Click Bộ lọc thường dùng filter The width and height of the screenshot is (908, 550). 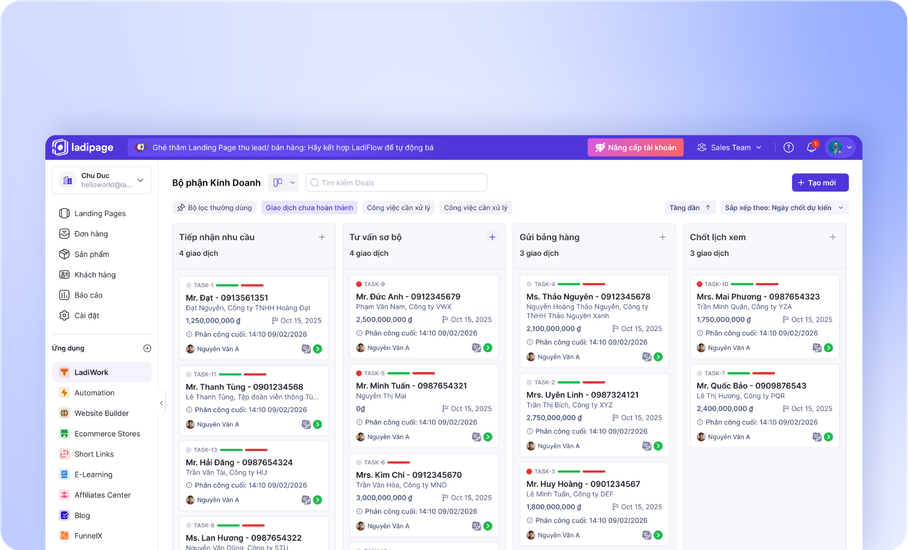[214, 208]
